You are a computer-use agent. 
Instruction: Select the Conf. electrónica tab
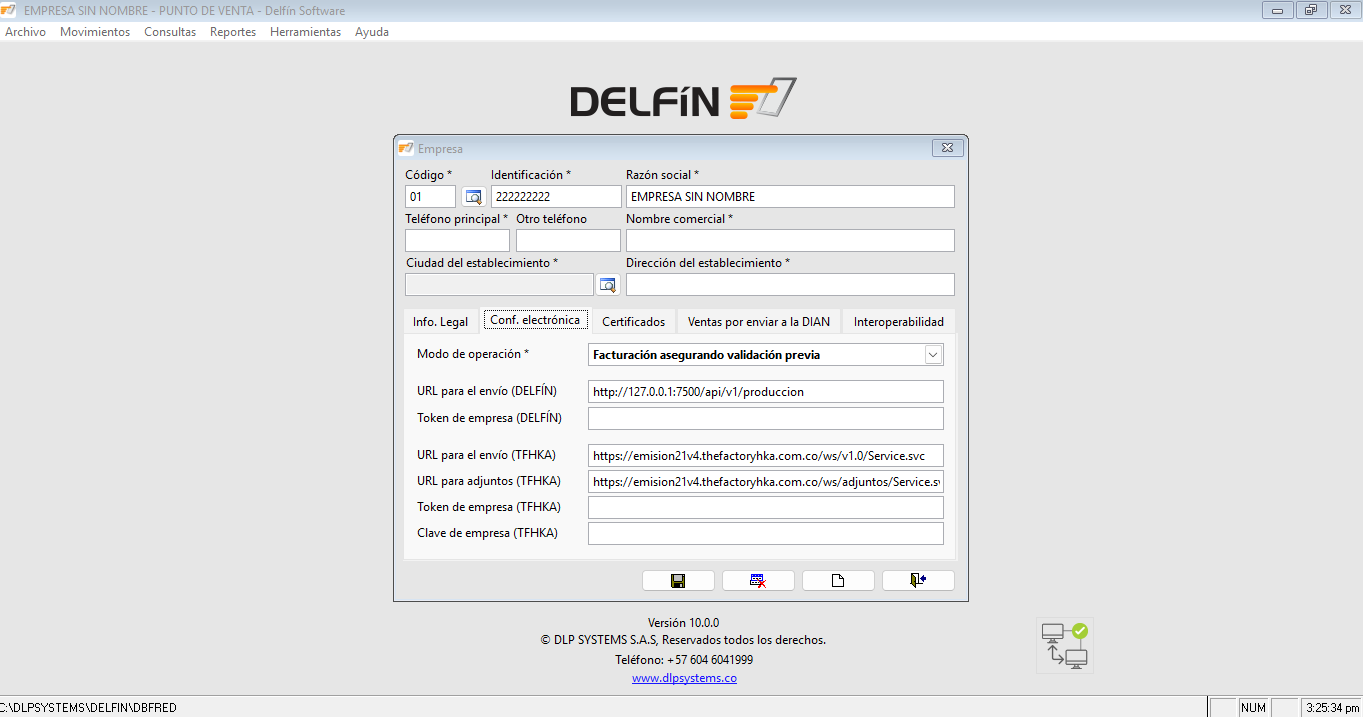click(x=535, y=320)
